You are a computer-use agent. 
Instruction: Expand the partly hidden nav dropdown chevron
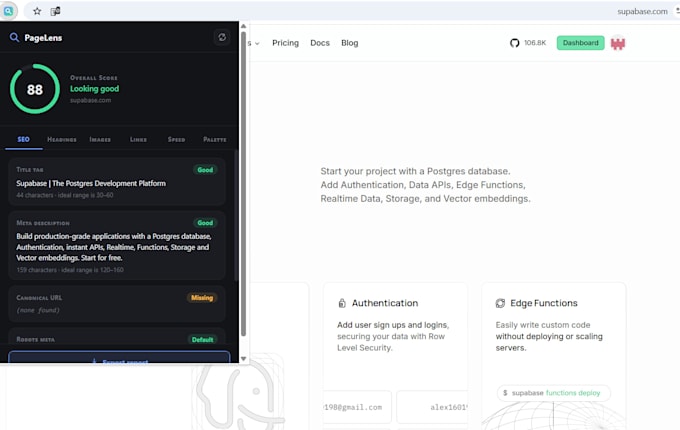[257, 43]
